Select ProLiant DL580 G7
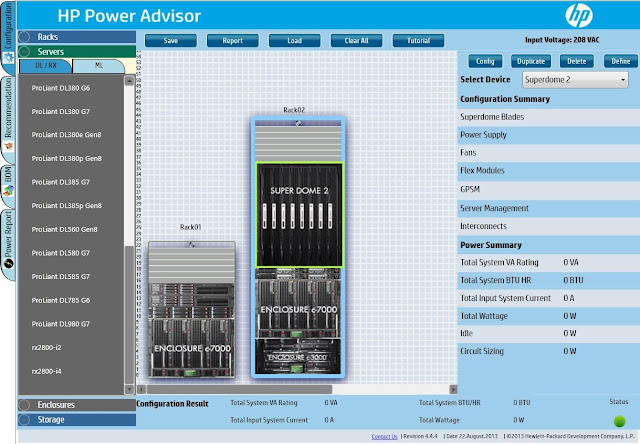Screen dimensions: 640x444 (60, 253)
